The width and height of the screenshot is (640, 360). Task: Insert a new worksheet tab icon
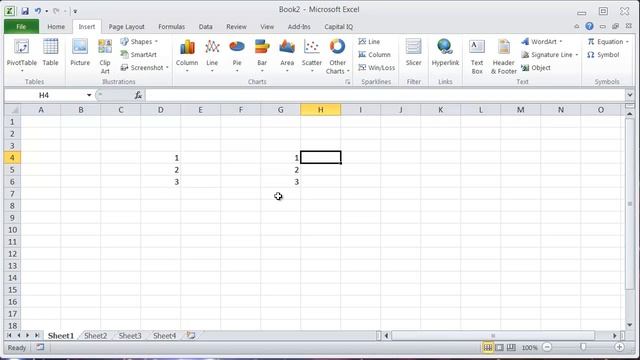pos(191,336)
